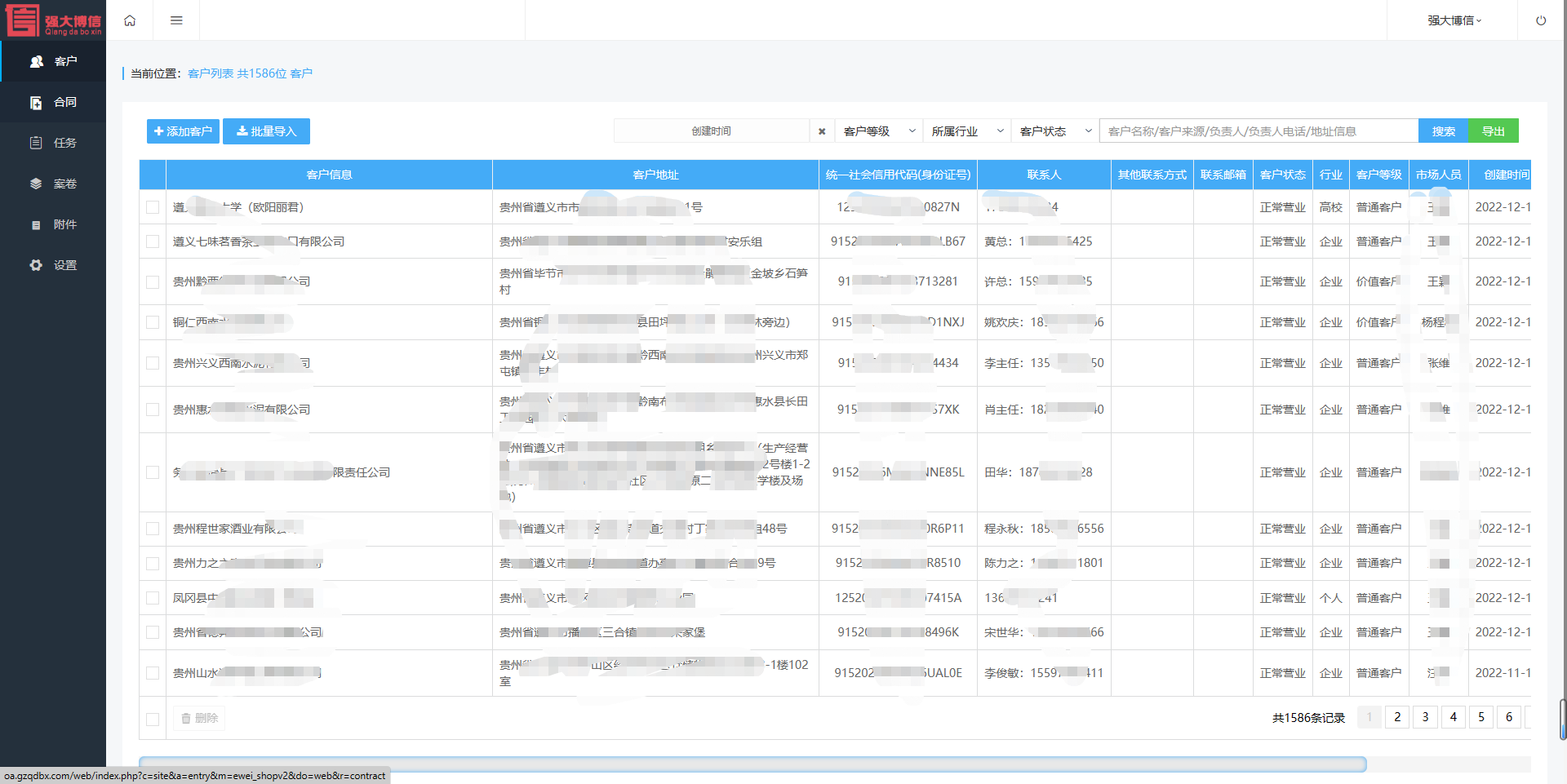Click the horizontal scrollbar under the table
1567x784 pixels.
752,764
